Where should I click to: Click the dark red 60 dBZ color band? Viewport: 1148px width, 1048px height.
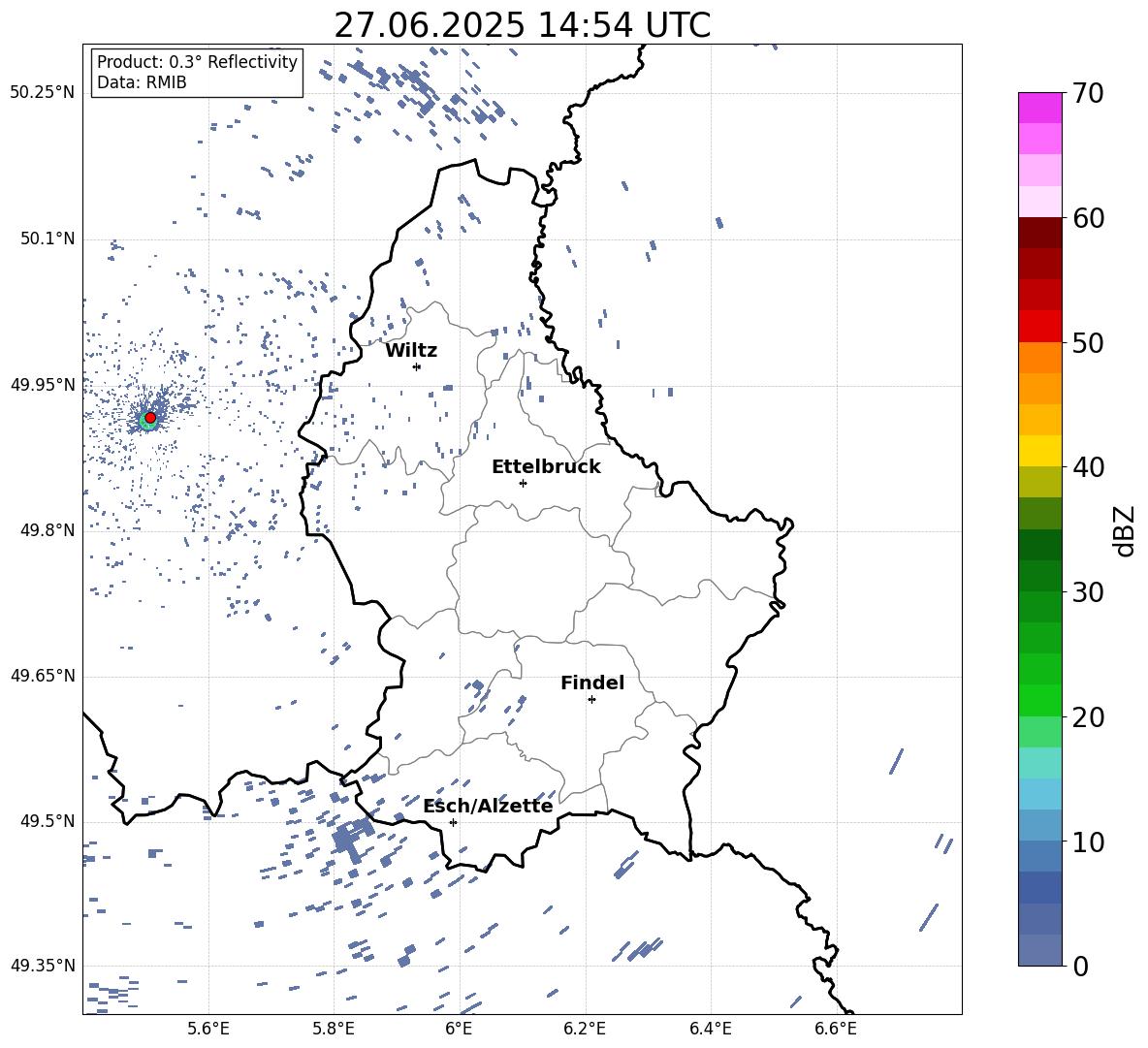pos(1040,233)
